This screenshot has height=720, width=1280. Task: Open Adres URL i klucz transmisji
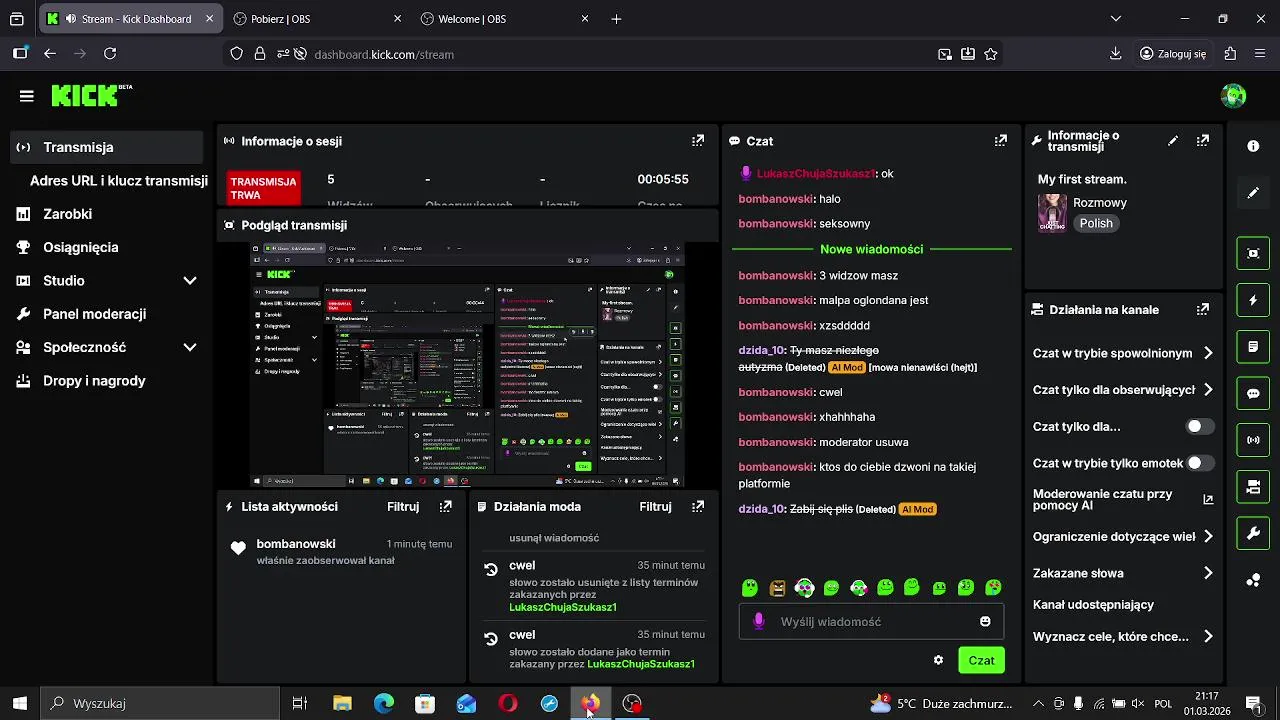point(118,181)
